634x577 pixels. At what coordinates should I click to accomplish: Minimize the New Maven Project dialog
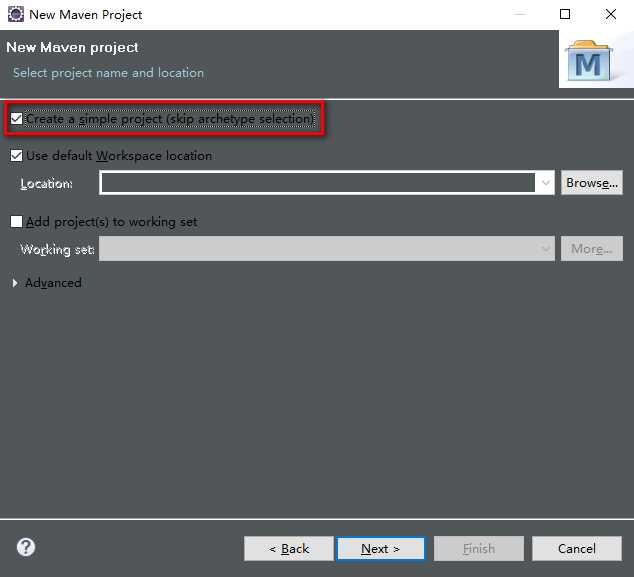tap(520, 15)
